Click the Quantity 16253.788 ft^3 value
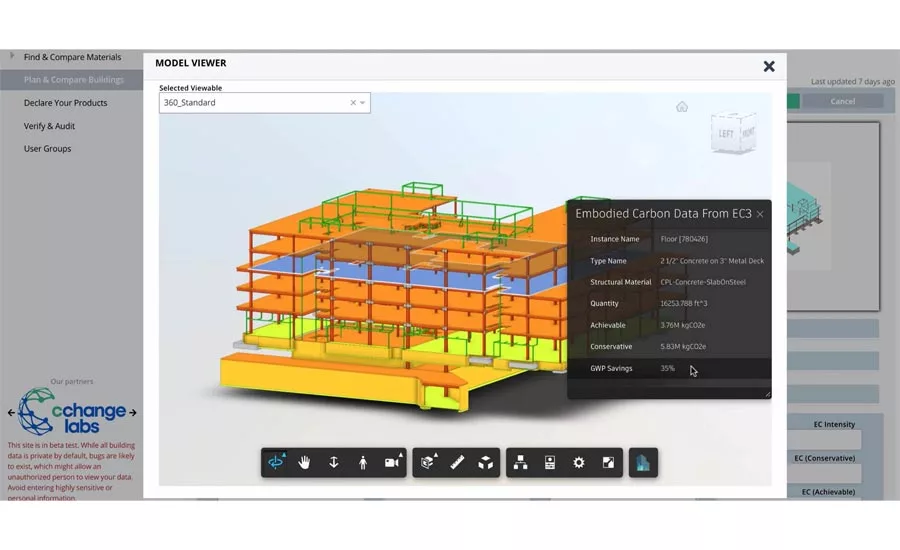900x550 pixels. (684, 303)
